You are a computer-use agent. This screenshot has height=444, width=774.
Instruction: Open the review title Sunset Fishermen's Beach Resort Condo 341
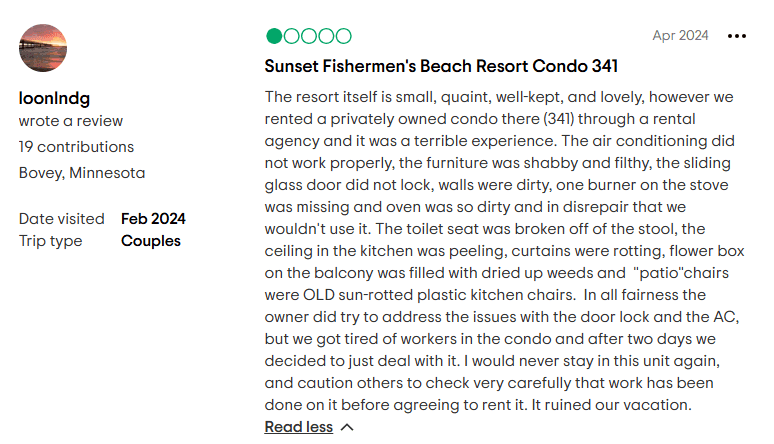click(441, 67)
